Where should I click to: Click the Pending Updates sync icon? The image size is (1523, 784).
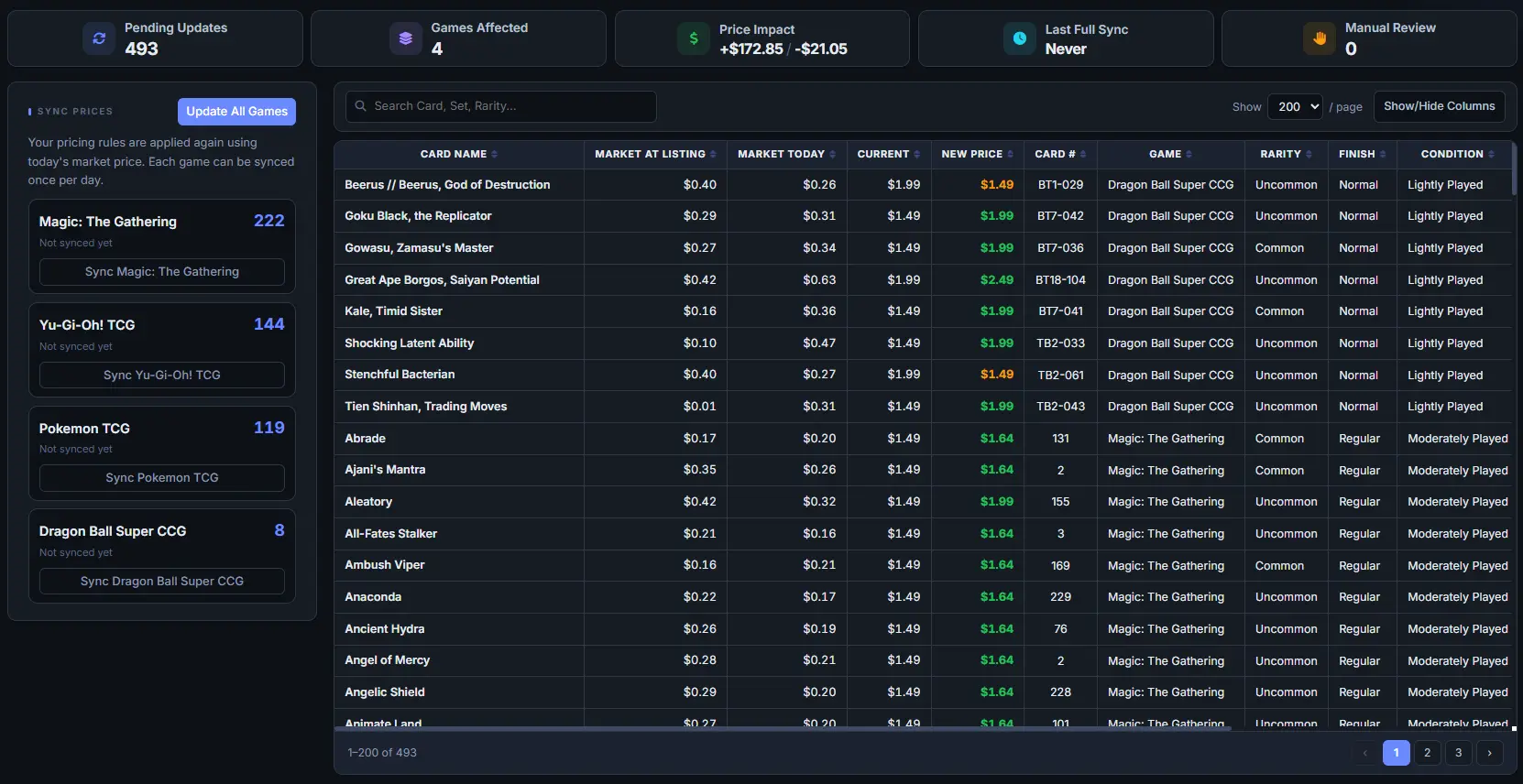click(99, 38)
